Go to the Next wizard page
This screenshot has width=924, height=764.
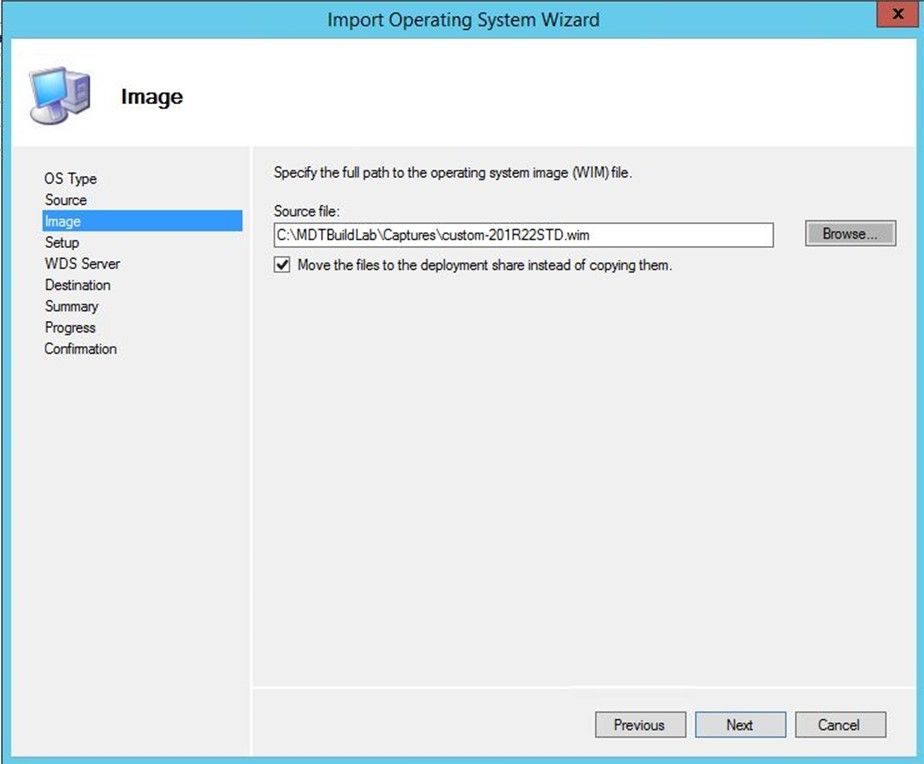click(740, 725)
